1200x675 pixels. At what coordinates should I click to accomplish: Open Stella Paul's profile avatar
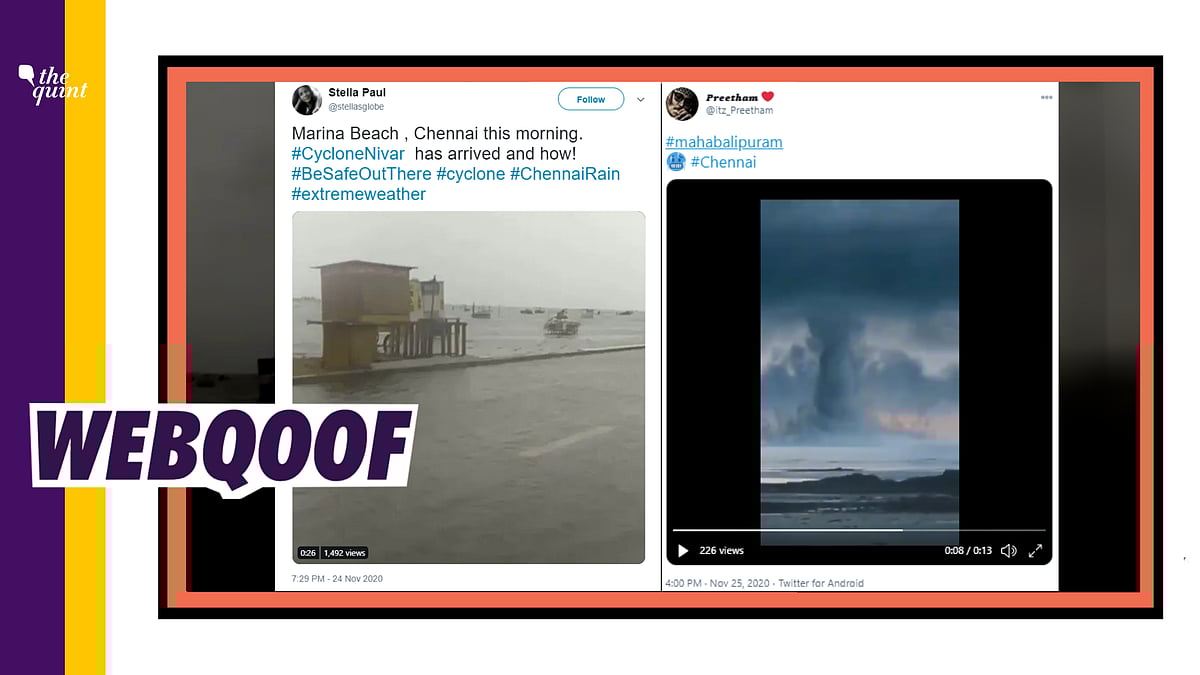(x=306, y=100)
